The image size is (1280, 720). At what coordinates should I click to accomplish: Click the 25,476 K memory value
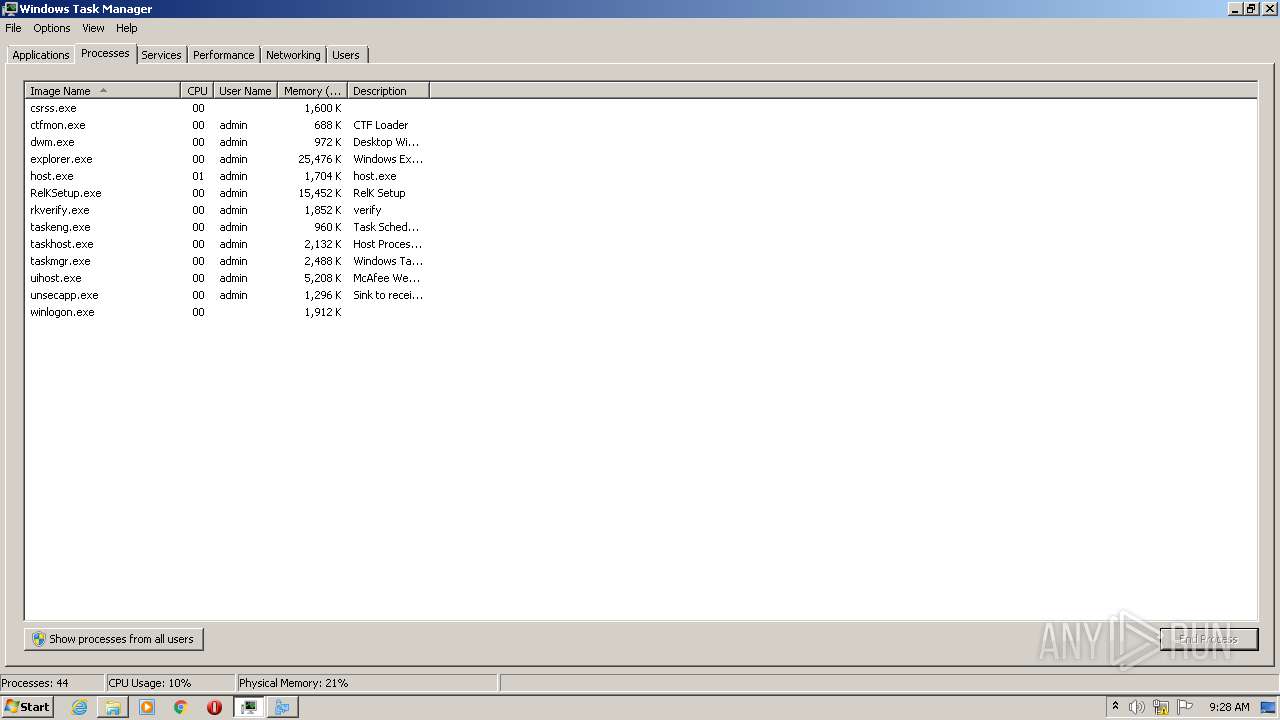(x=320, y=159)
